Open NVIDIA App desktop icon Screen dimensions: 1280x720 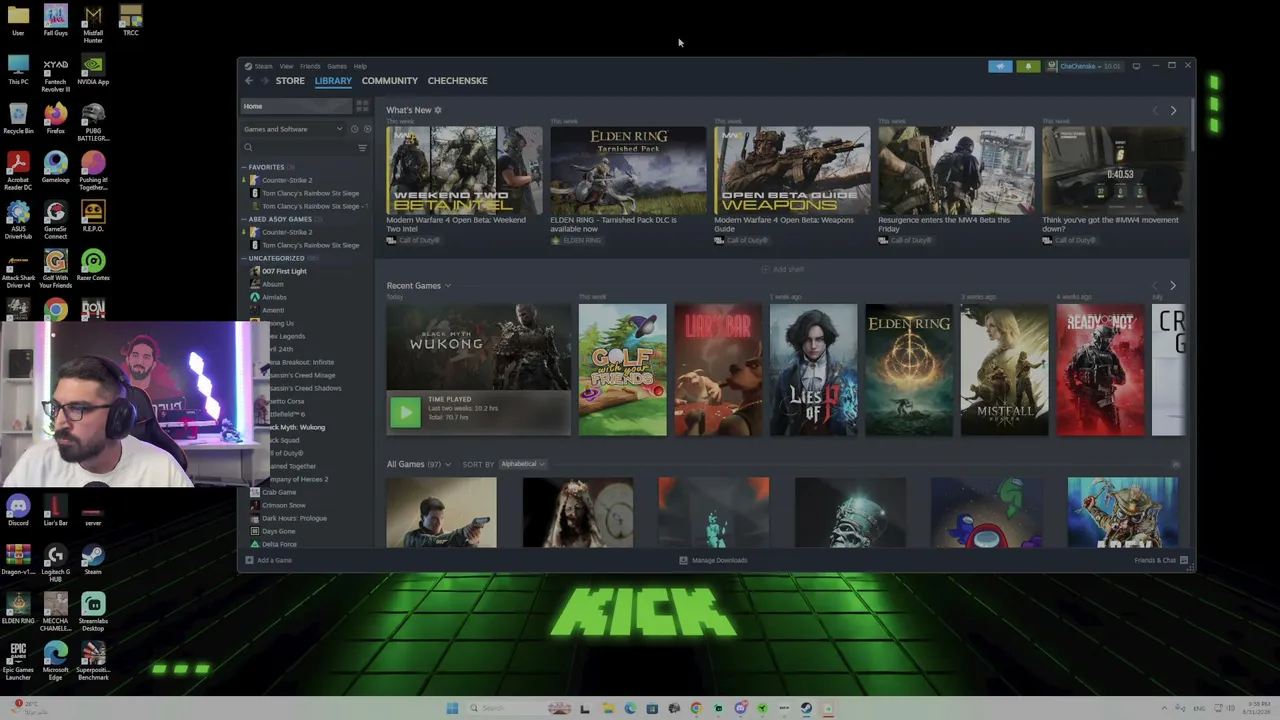coord(93,70)
